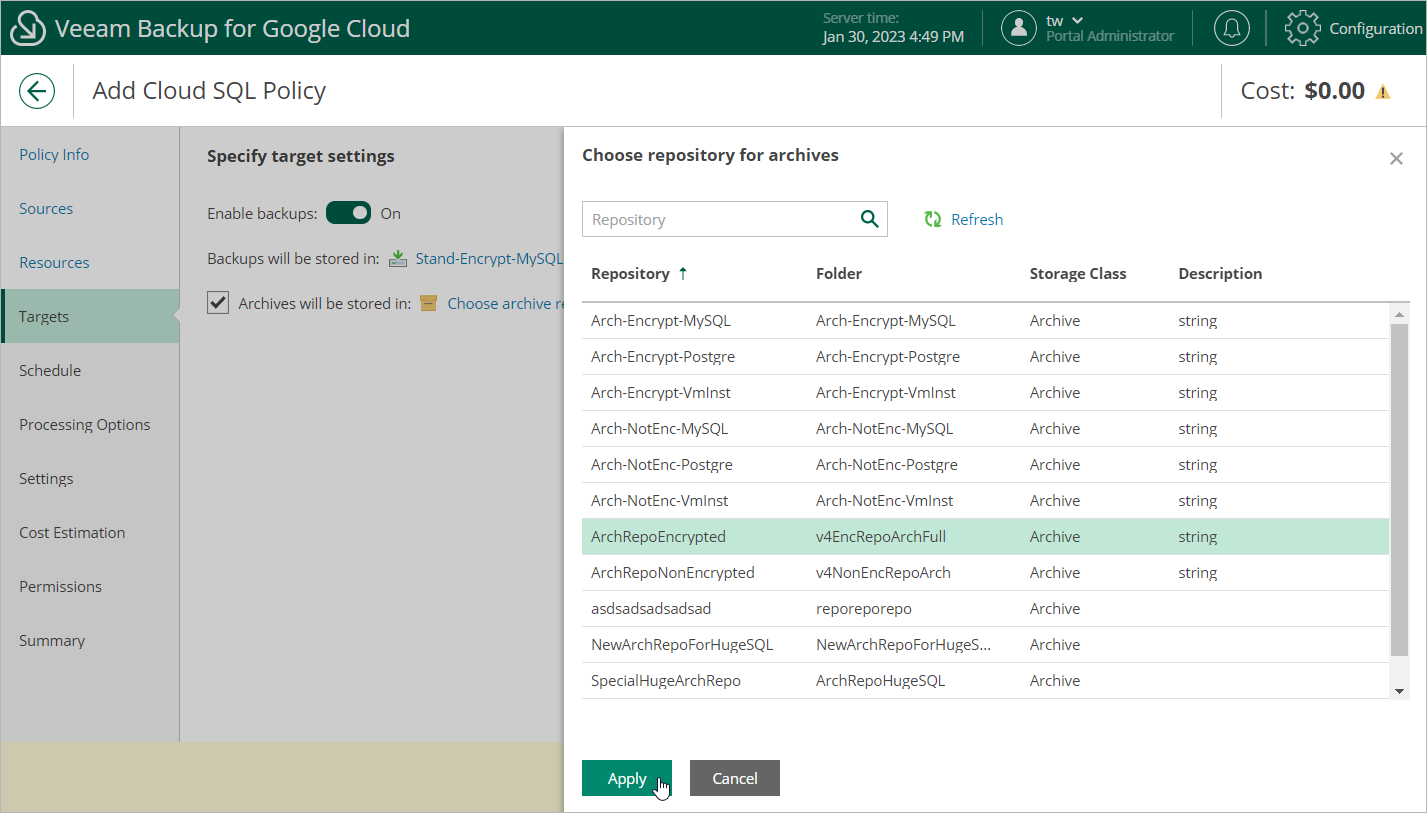Click the Portal Administrator role text
The image size is (1427, 813).
click(1110, 36)
